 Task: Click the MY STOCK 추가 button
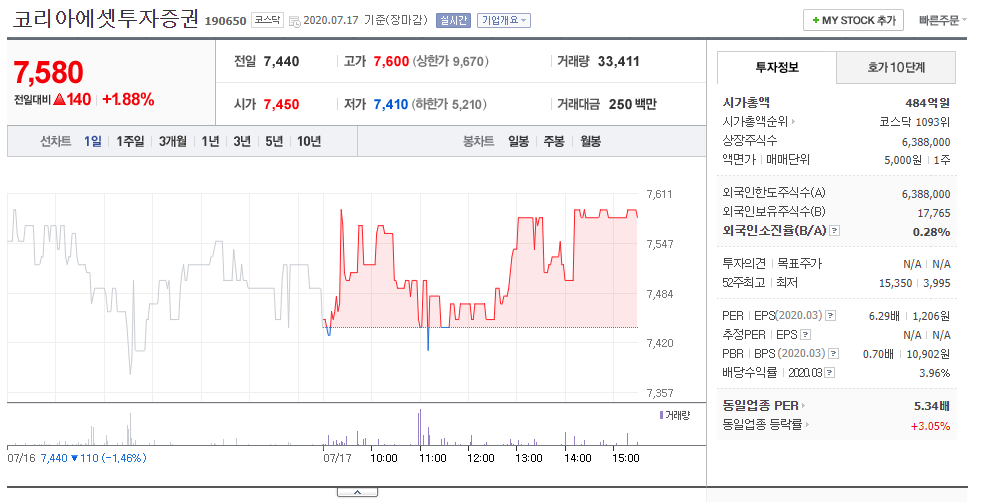click(x=854, y=21)
